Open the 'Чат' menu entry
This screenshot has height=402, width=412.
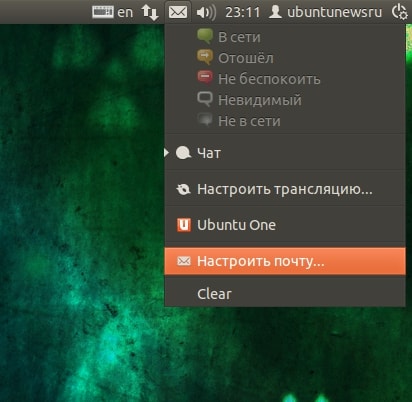tap(285, 153)
